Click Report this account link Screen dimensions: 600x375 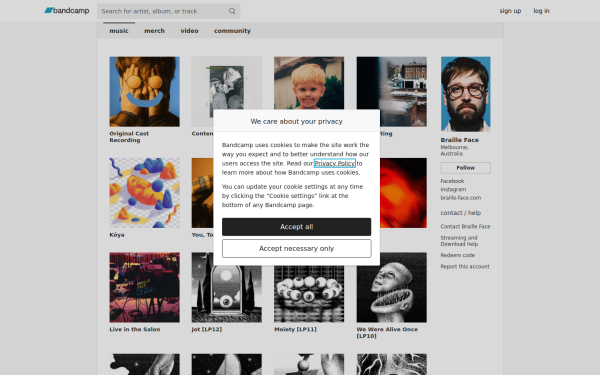click(x=465, y=267)
